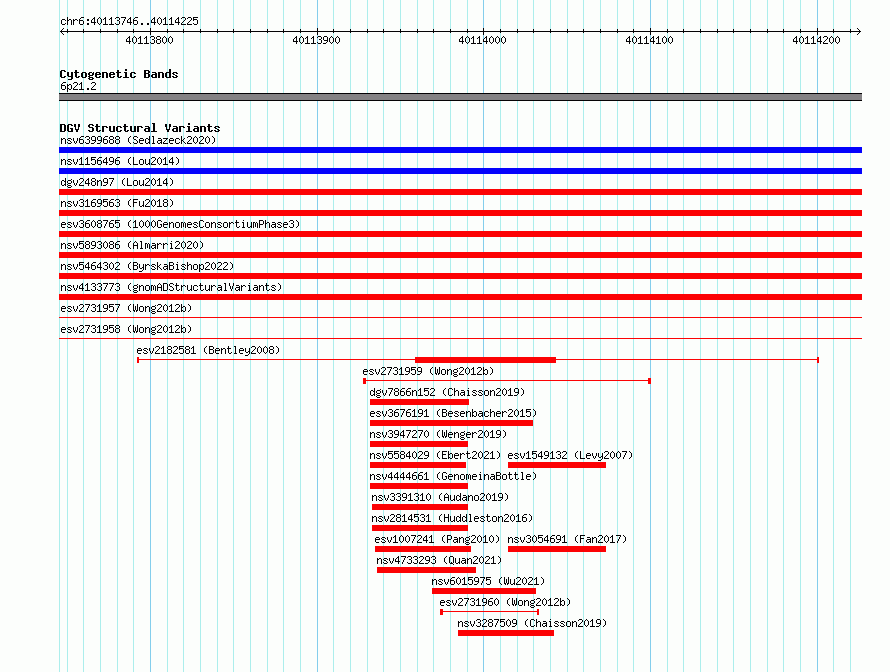Click dgv7866n152 (Chaisson2019) label

point(447,392)
